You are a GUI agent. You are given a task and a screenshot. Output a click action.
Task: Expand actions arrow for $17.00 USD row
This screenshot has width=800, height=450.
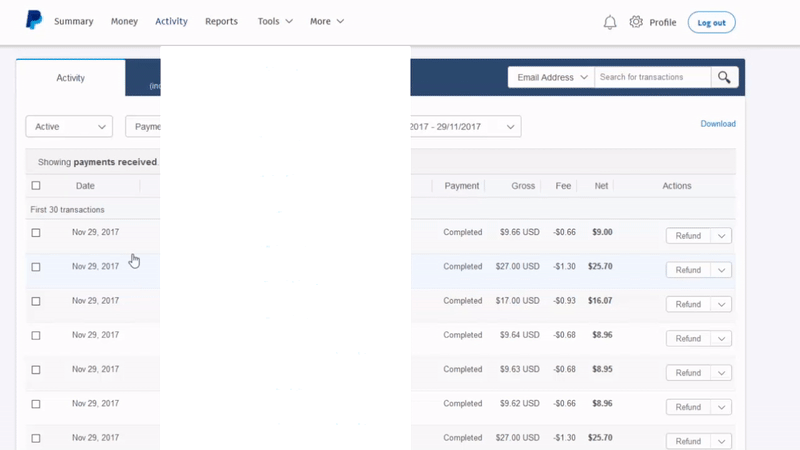[721, 304]
